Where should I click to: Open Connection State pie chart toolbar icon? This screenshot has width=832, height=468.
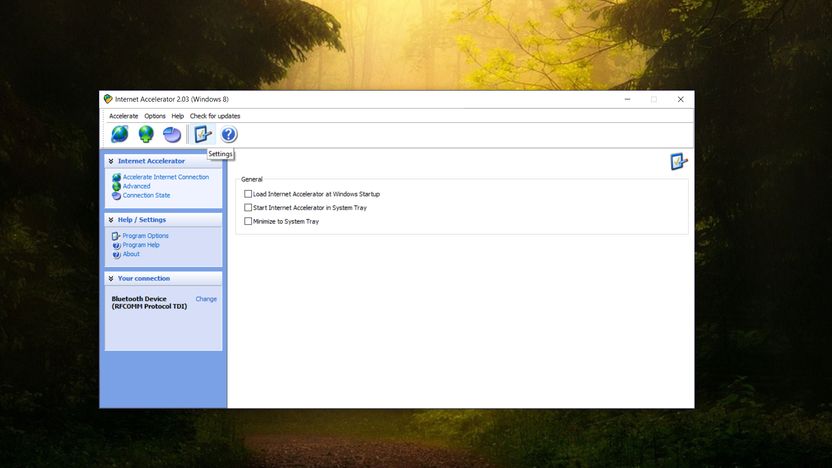(x=172, y=134)
